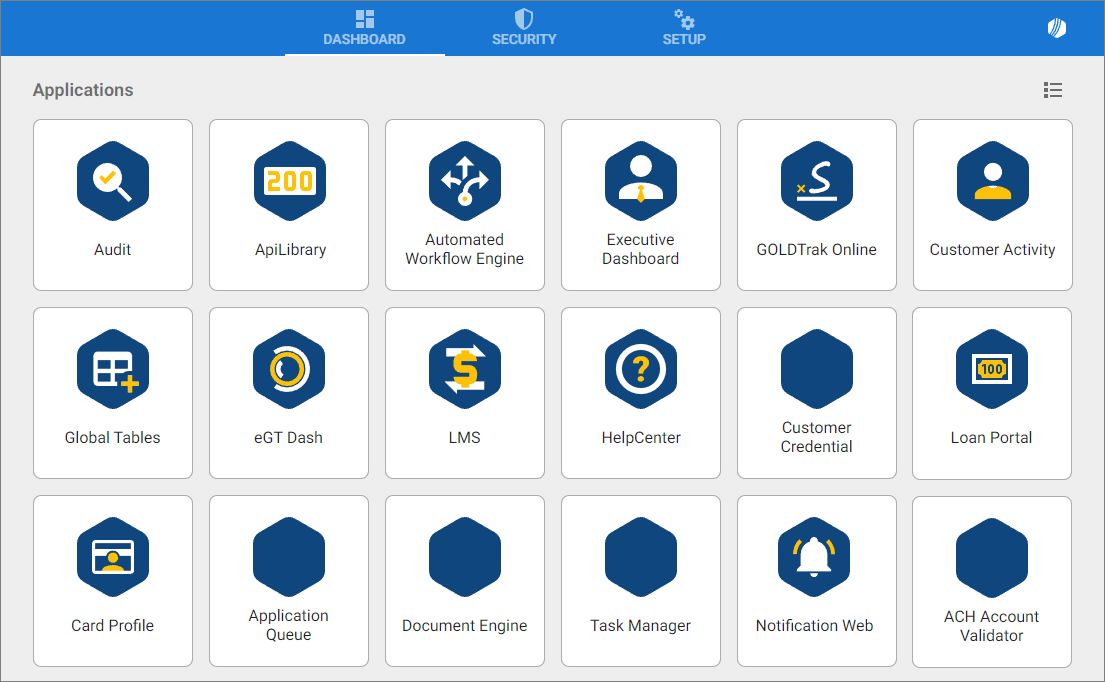Launch ApiLibrary via its 200 icon

pos(289,181)
